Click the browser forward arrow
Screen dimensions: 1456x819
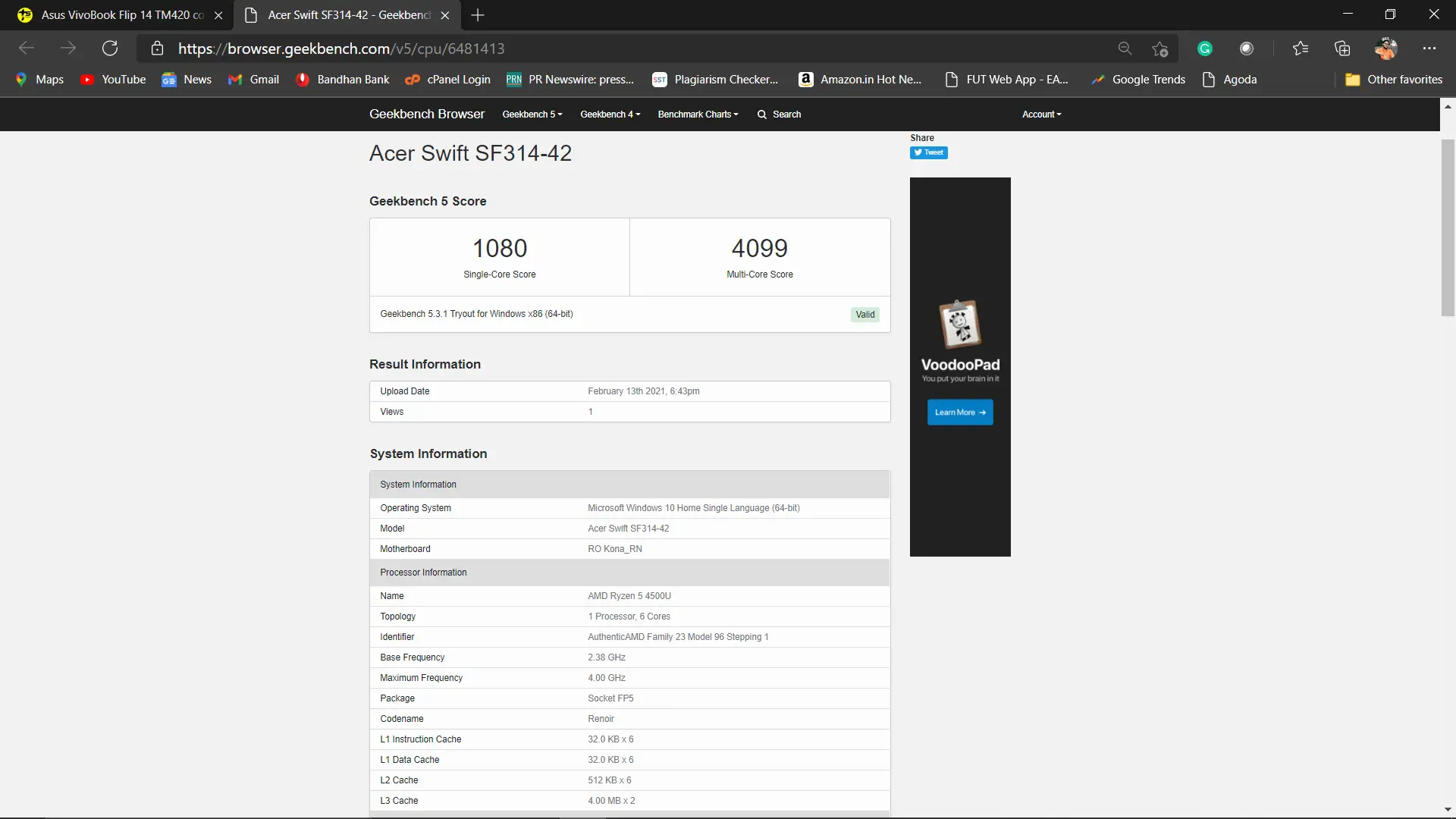click(68, 49)
